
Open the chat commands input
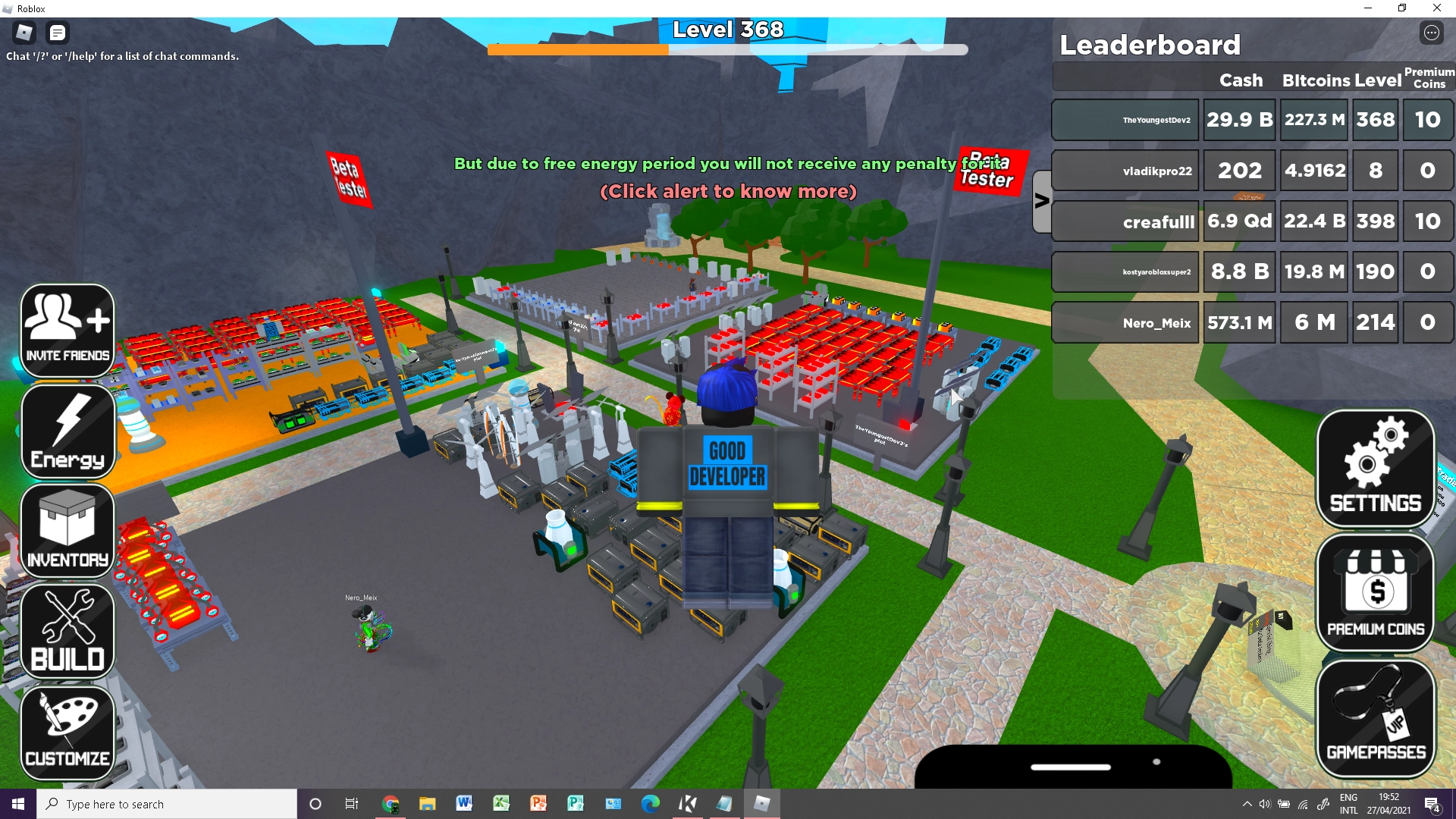pyautogui.click(x=58, y=33)
